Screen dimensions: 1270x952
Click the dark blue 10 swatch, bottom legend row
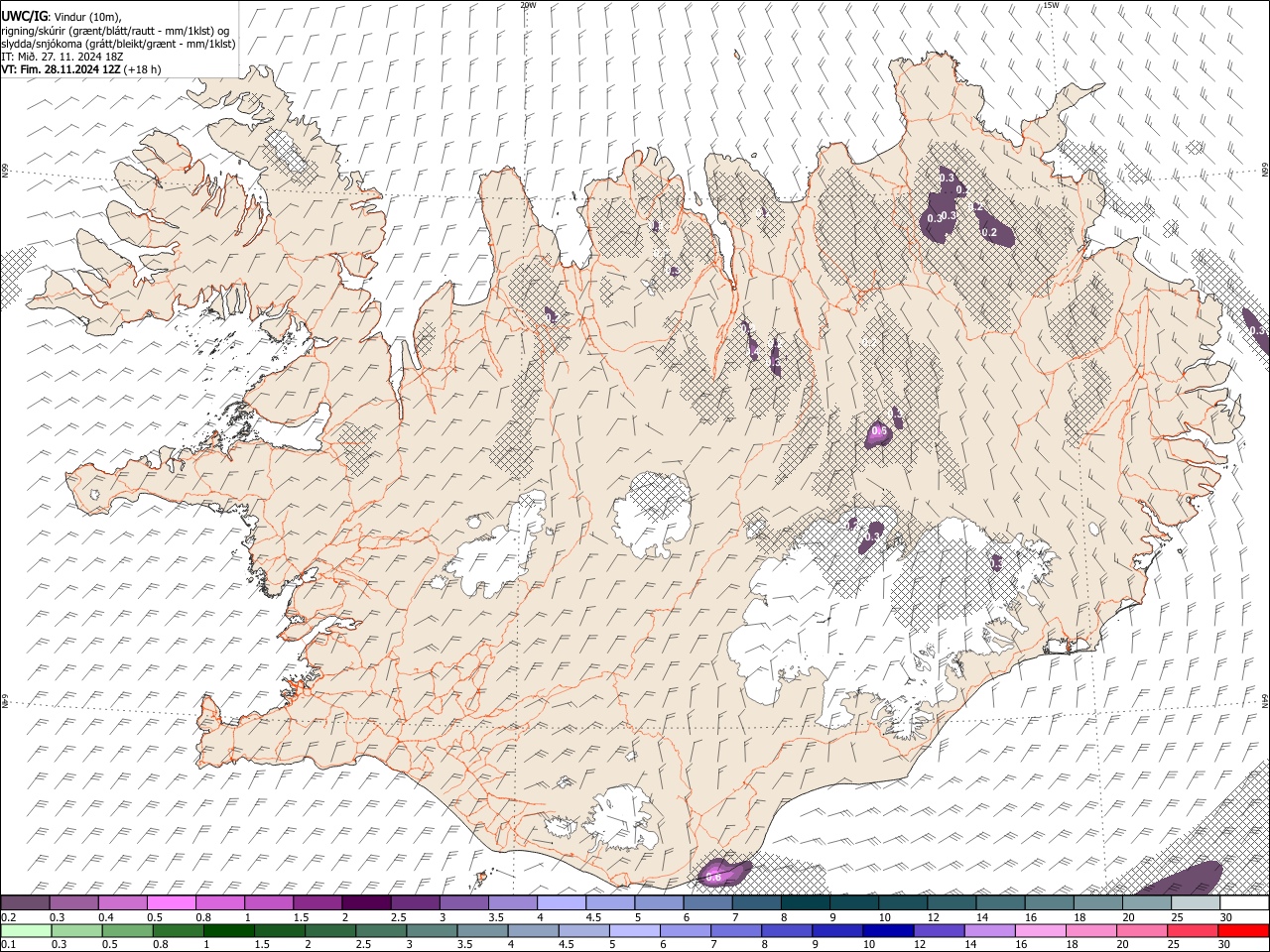(x=889, y=930)
